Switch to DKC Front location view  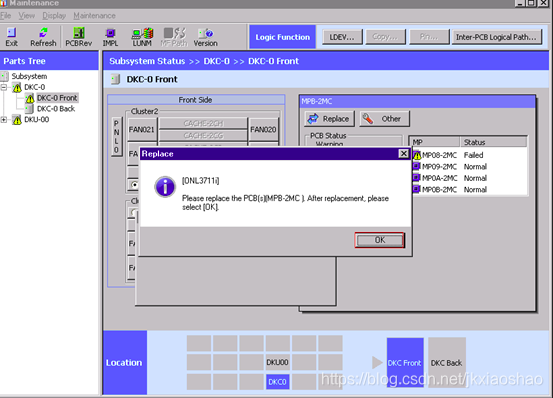tap(405, 363)
